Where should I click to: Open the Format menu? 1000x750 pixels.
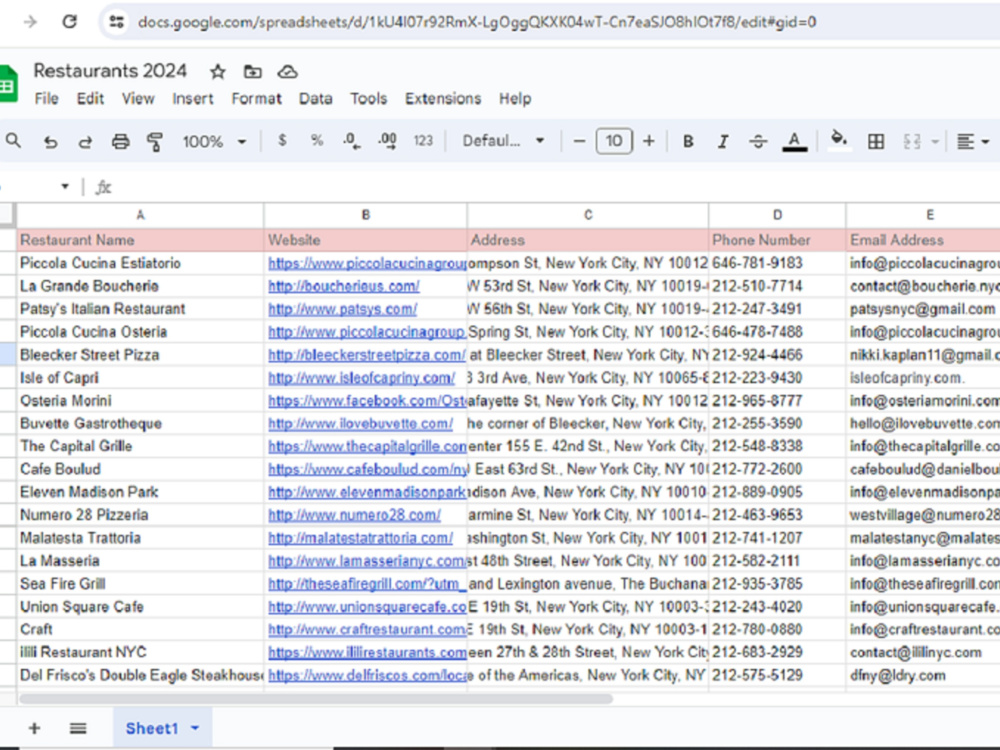click(x=256, y=99)
